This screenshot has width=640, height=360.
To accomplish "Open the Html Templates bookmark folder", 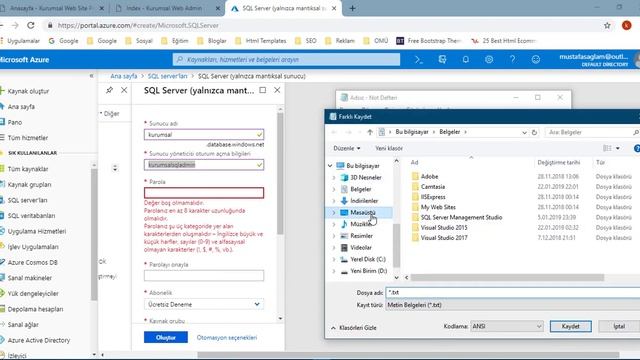I will pyautogui.click(x=261, y=41).
